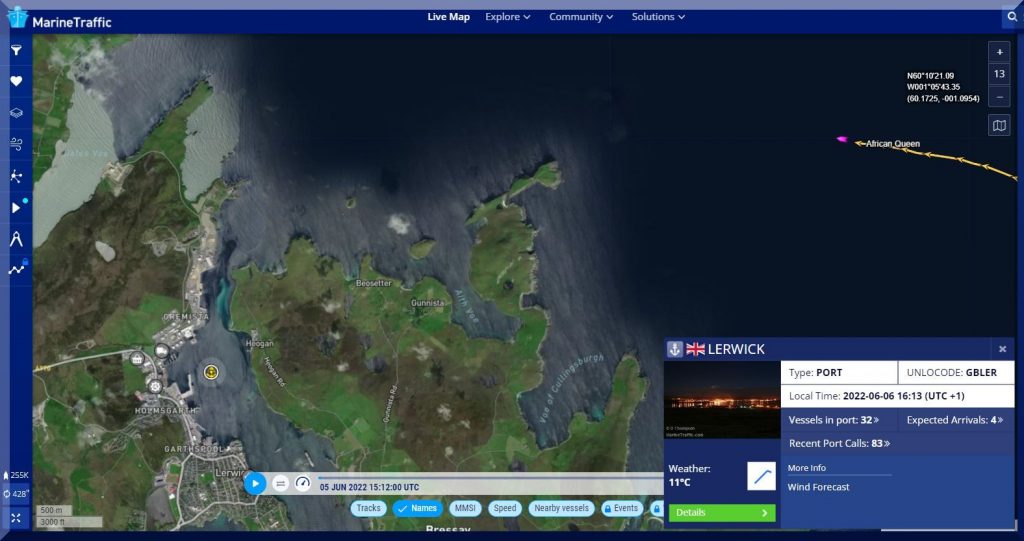Expand the Explore dropdown menu
This screenshot has width=1024, height=541.
coord(507,17)
